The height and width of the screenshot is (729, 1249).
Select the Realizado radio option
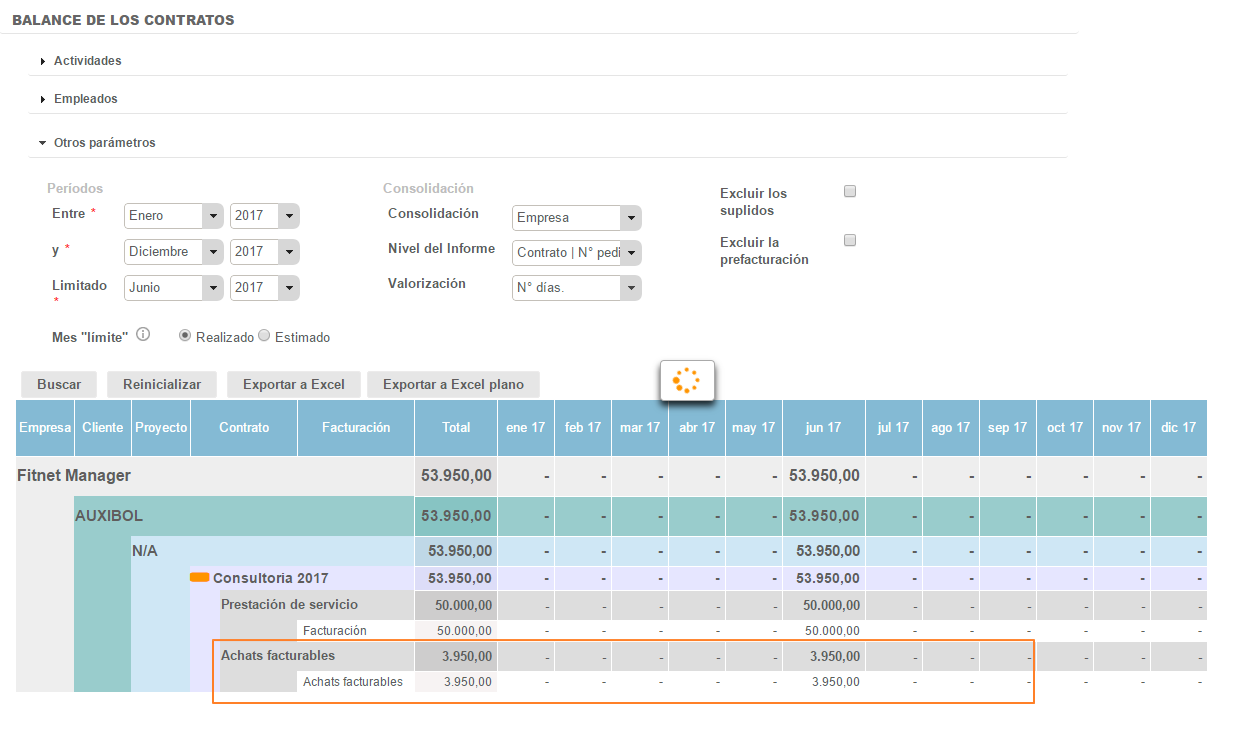point(185,337)
